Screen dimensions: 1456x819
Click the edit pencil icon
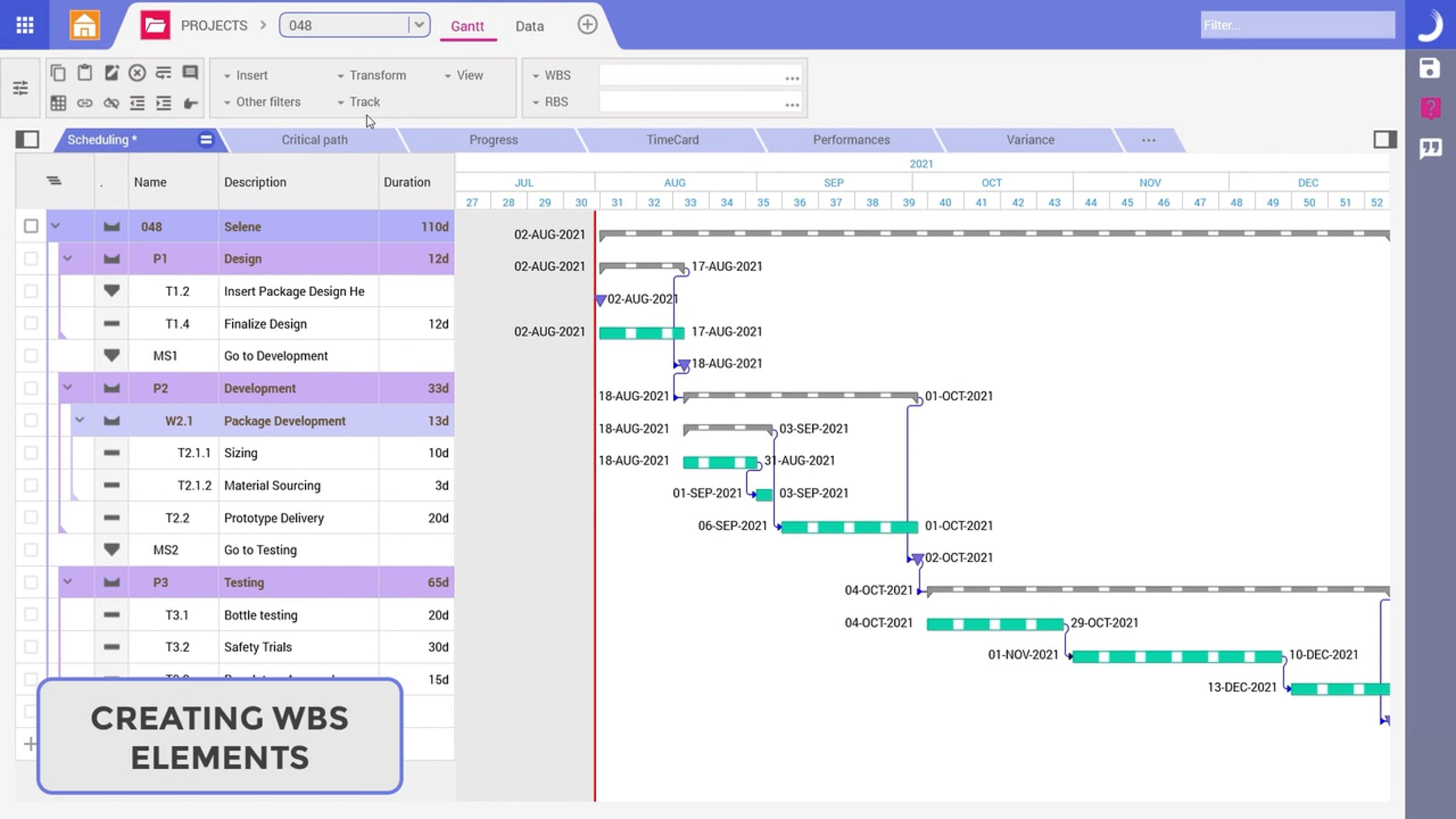pos(112,73)
